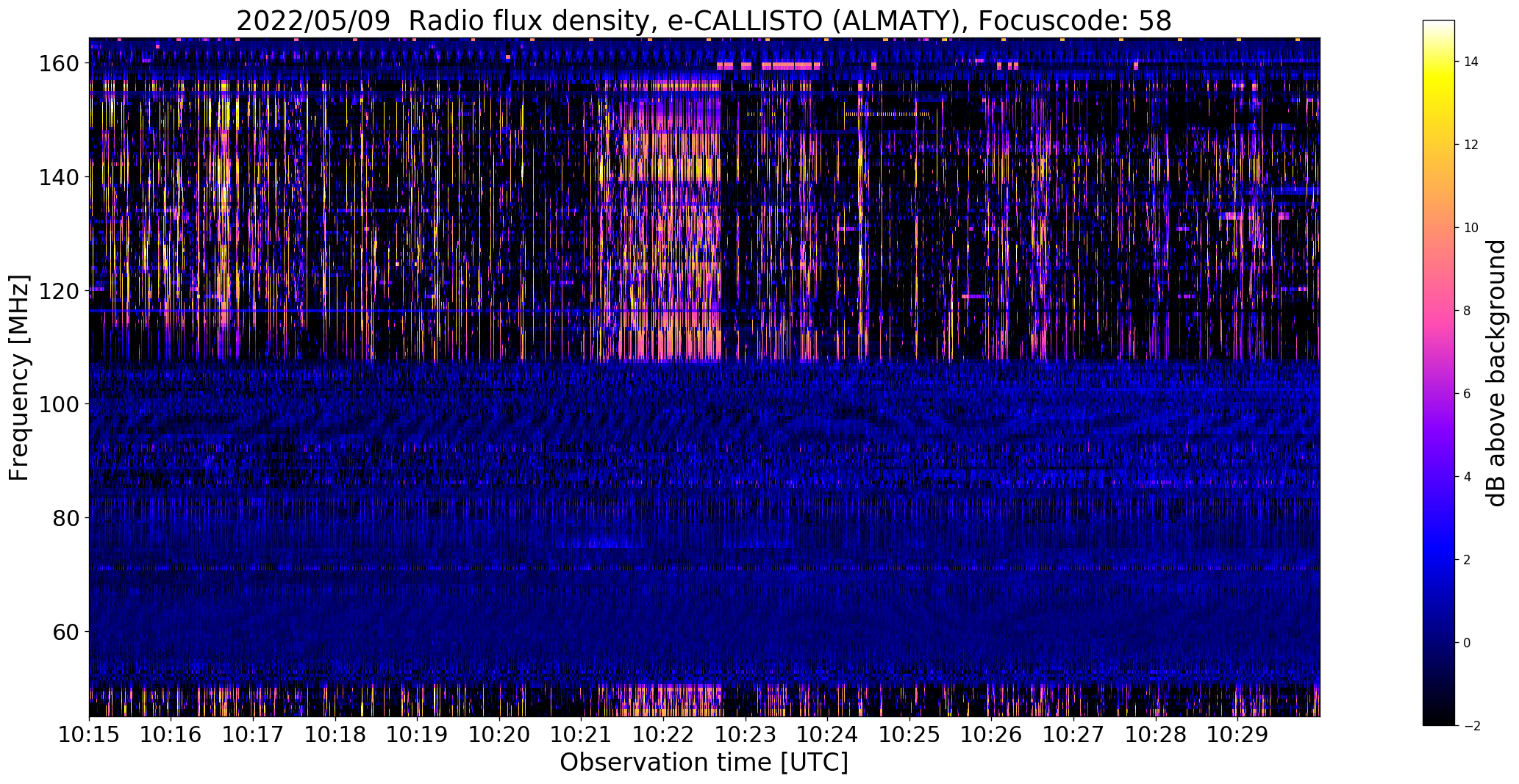Click the 10:16 time tick label

(x=171, y=734)
